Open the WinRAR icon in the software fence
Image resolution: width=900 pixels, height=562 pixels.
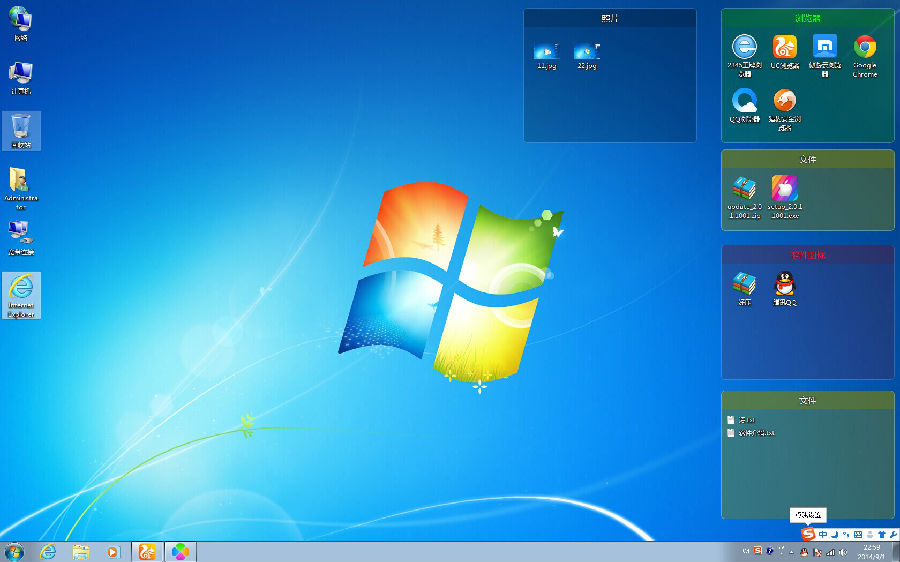744,288
